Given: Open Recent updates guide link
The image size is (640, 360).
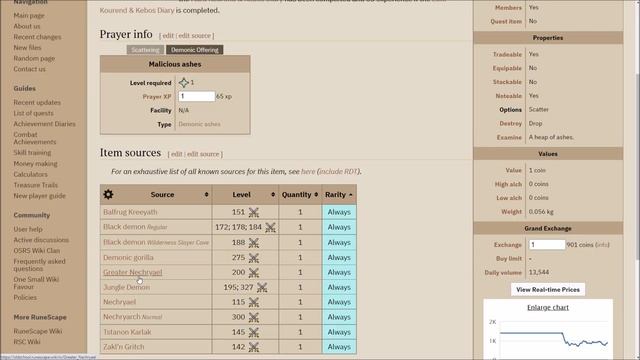Looking at the screenshot, I should pos(37,102).
